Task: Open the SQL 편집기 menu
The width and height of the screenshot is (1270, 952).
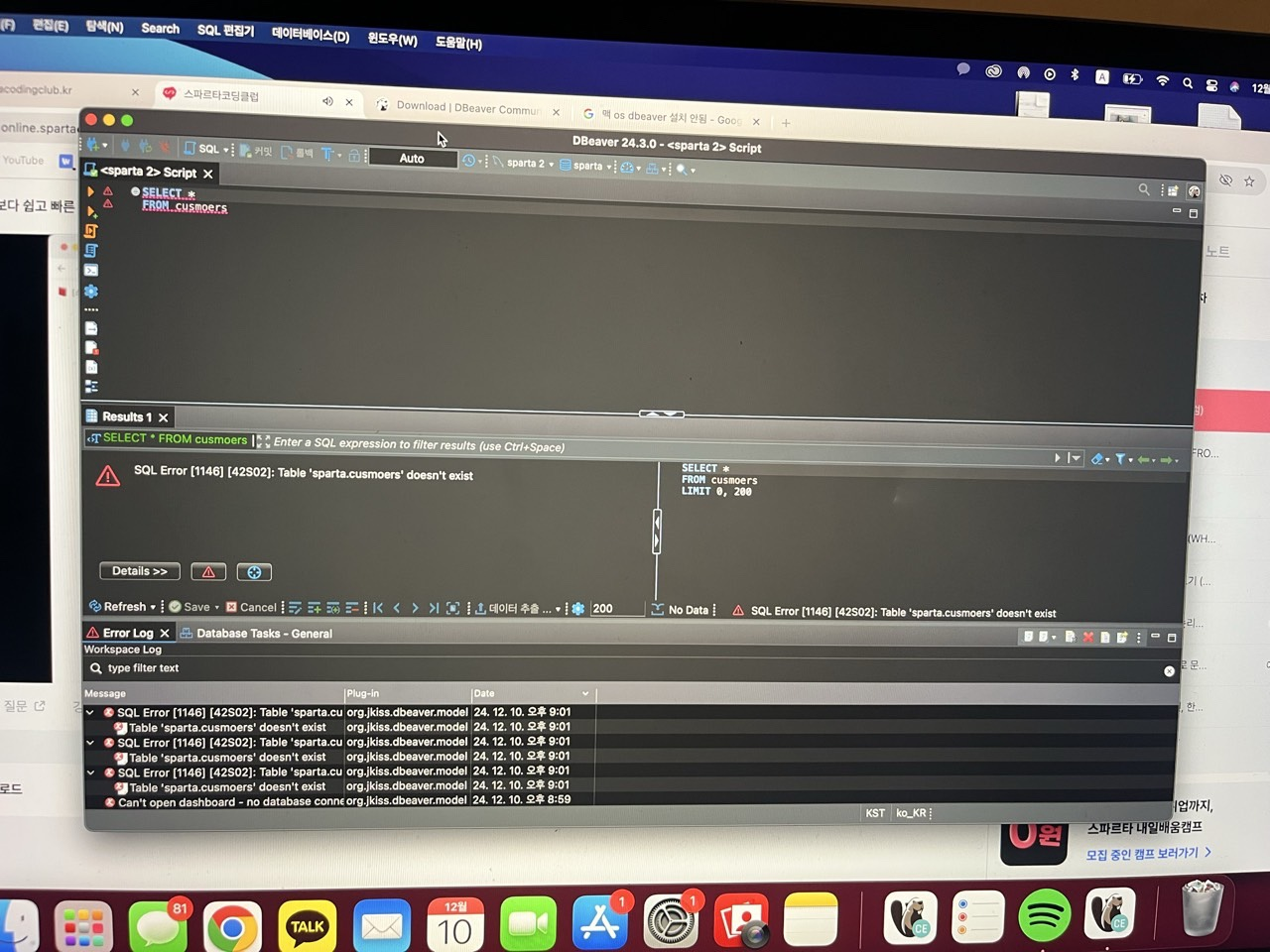Action: coord(225,31)
